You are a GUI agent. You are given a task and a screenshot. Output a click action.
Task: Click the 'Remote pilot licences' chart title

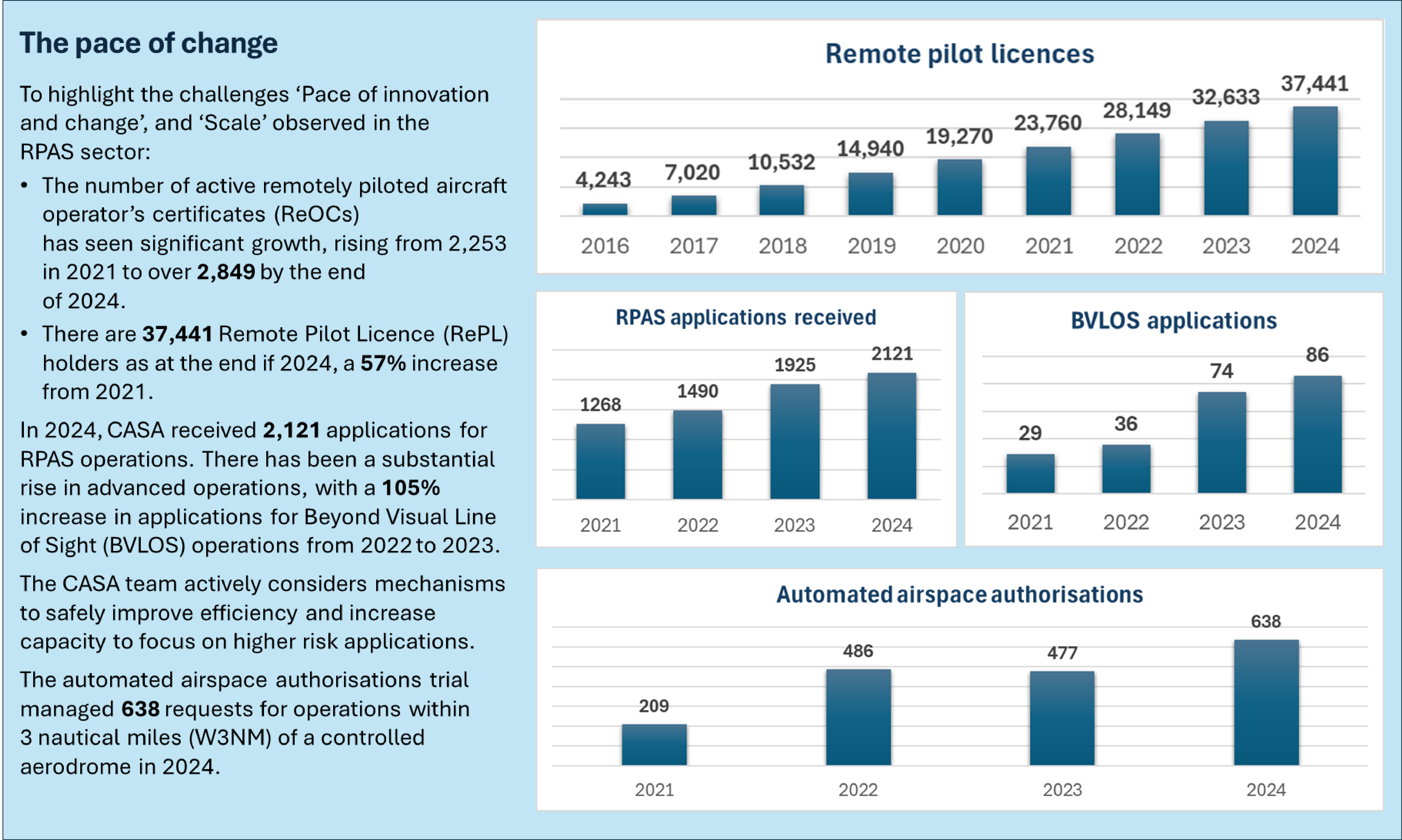(x=959, y=54)
